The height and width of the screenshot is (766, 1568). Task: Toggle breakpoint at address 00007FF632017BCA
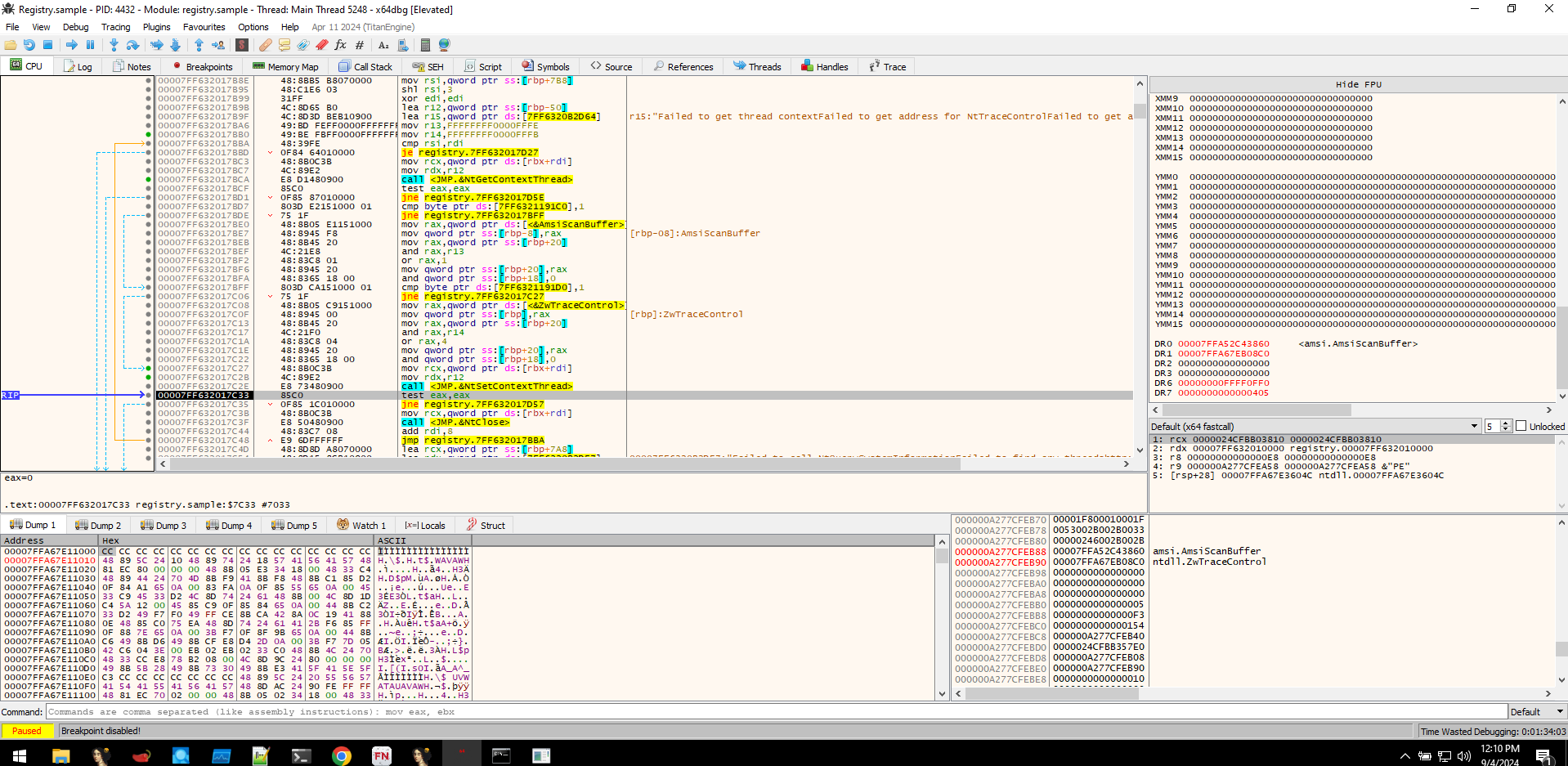(x=148, y=179)
